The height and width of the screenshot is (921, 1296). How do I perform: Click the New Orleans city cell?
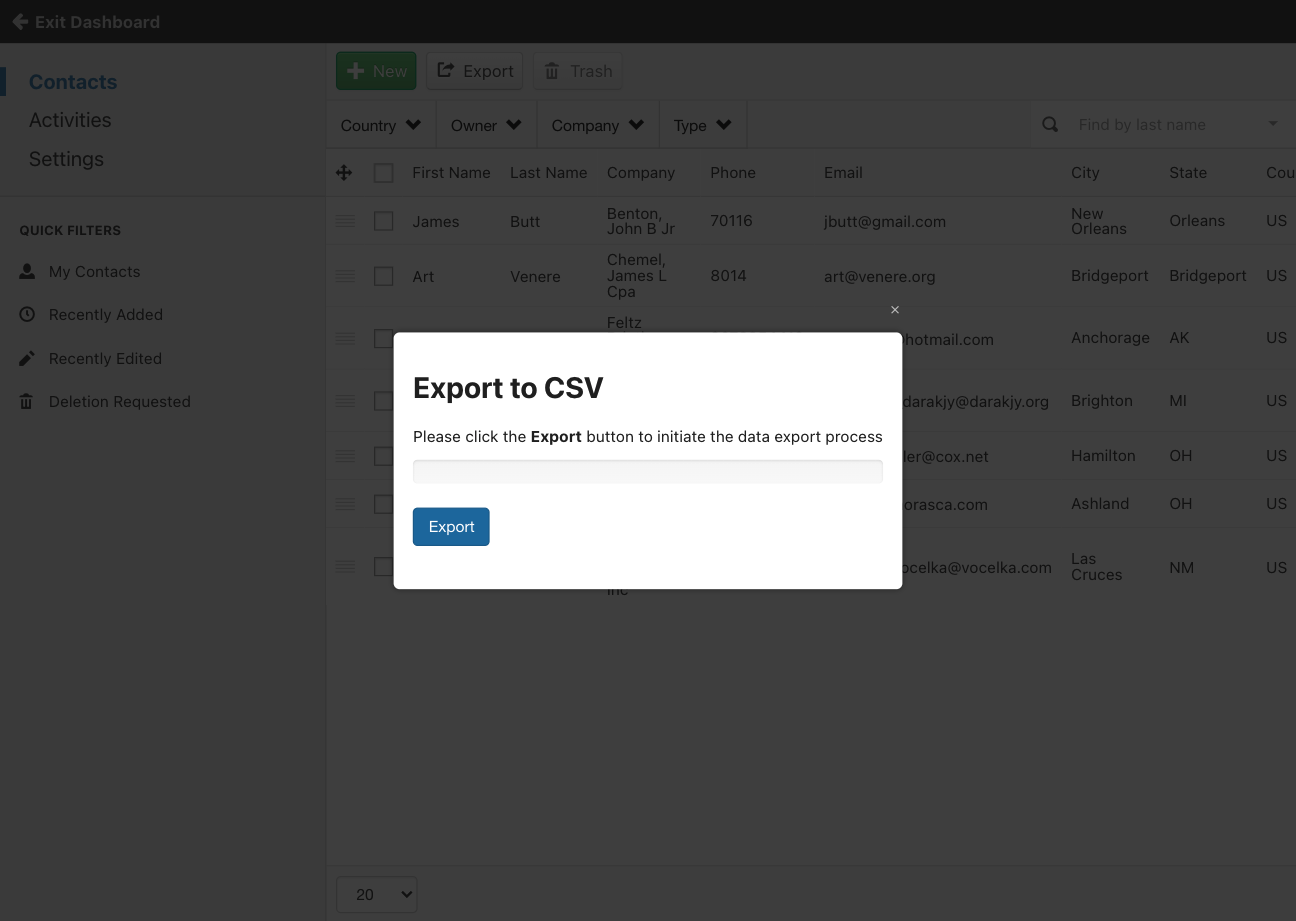pyautogui.click(x=1099, y=221)
